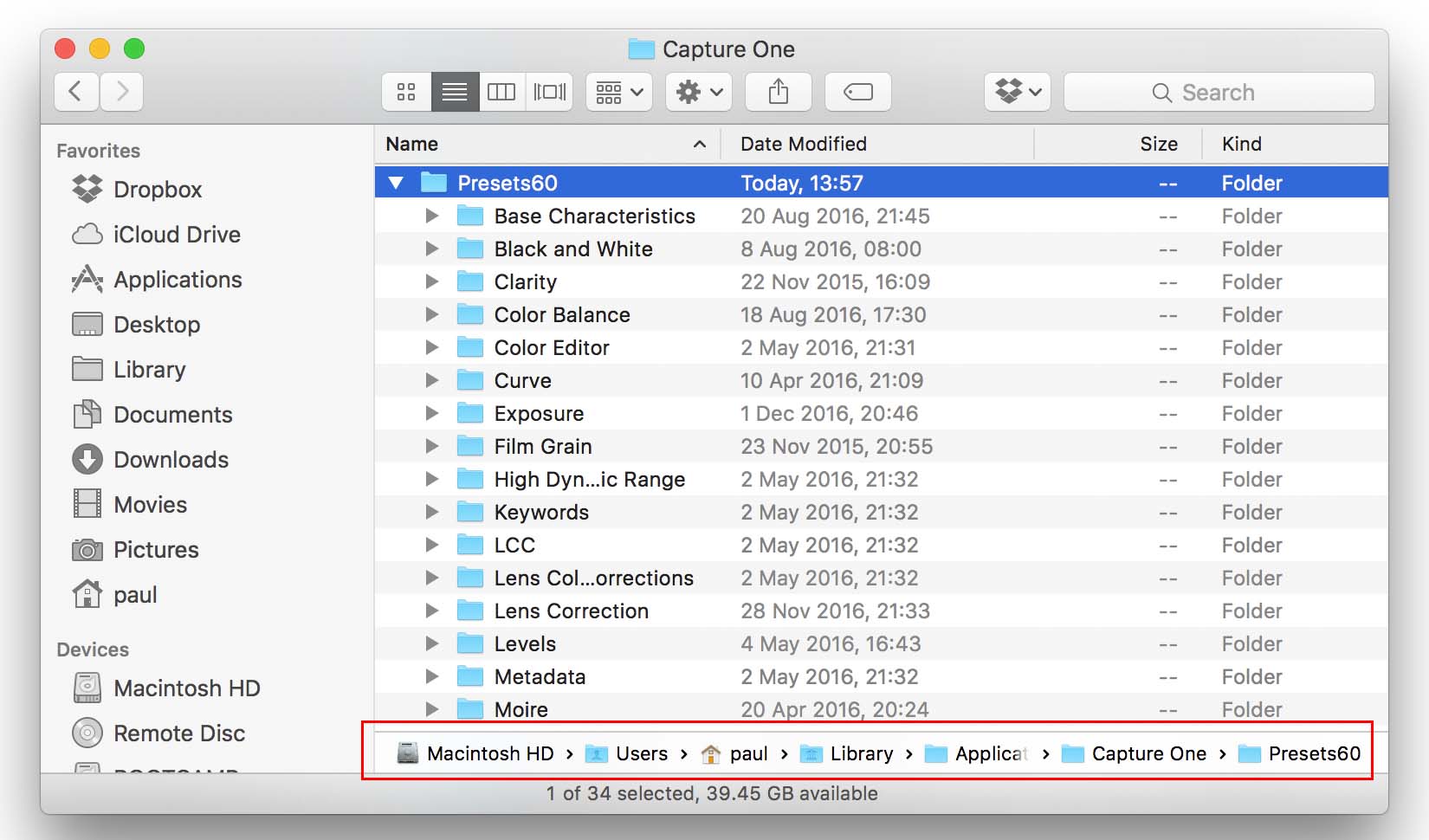Select the Metadata folder row
1429x840 pixels.
(x=881, y=676)
